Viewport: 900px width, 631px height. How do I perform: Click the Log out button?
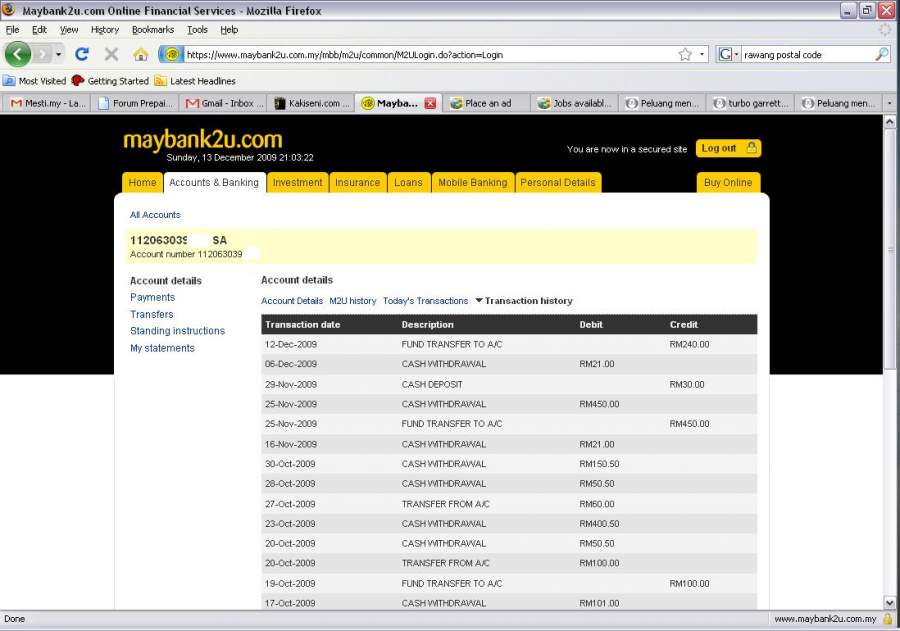pyautogui.click(x=728, y=148)
